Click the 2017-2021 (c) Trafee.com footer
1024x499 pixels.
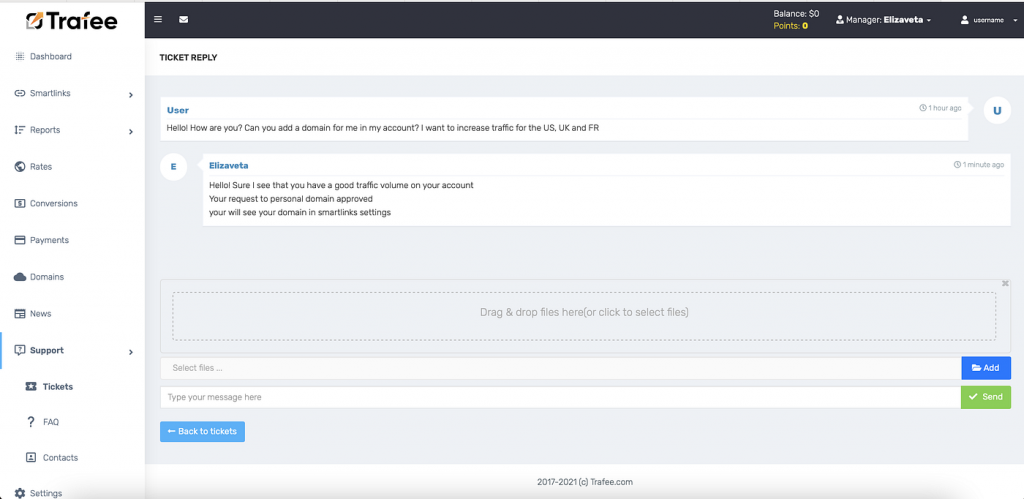point(584,482)
